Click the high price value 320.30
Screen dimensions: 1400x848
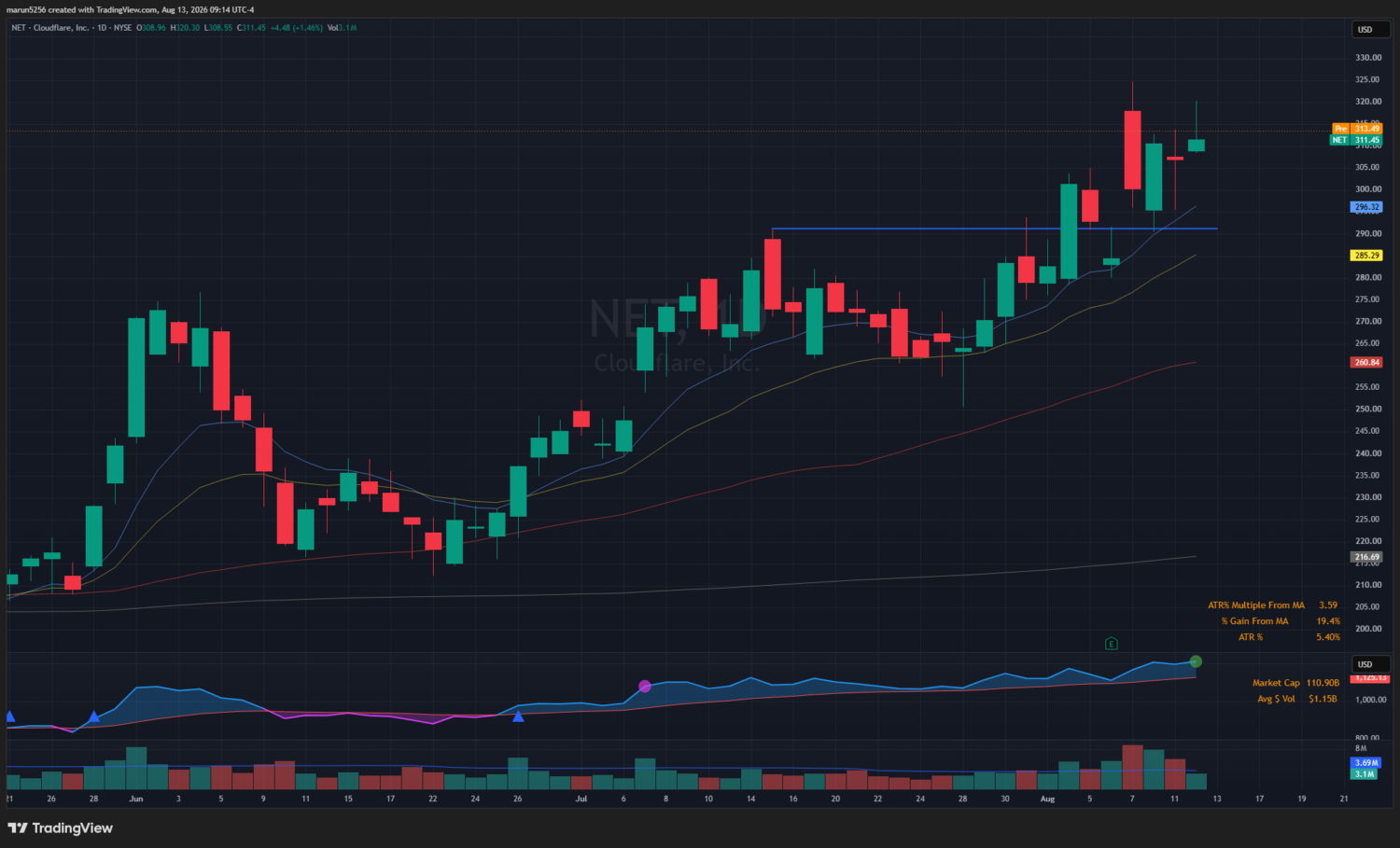[x=188, y=28]
